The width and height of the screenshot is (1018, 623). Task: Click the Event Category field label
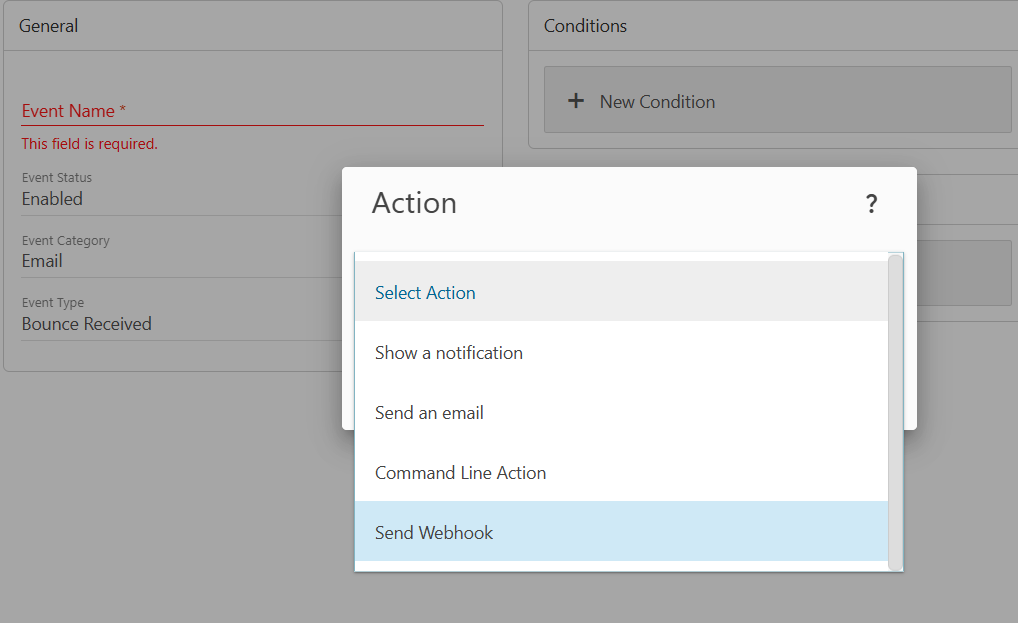[66, 241]
